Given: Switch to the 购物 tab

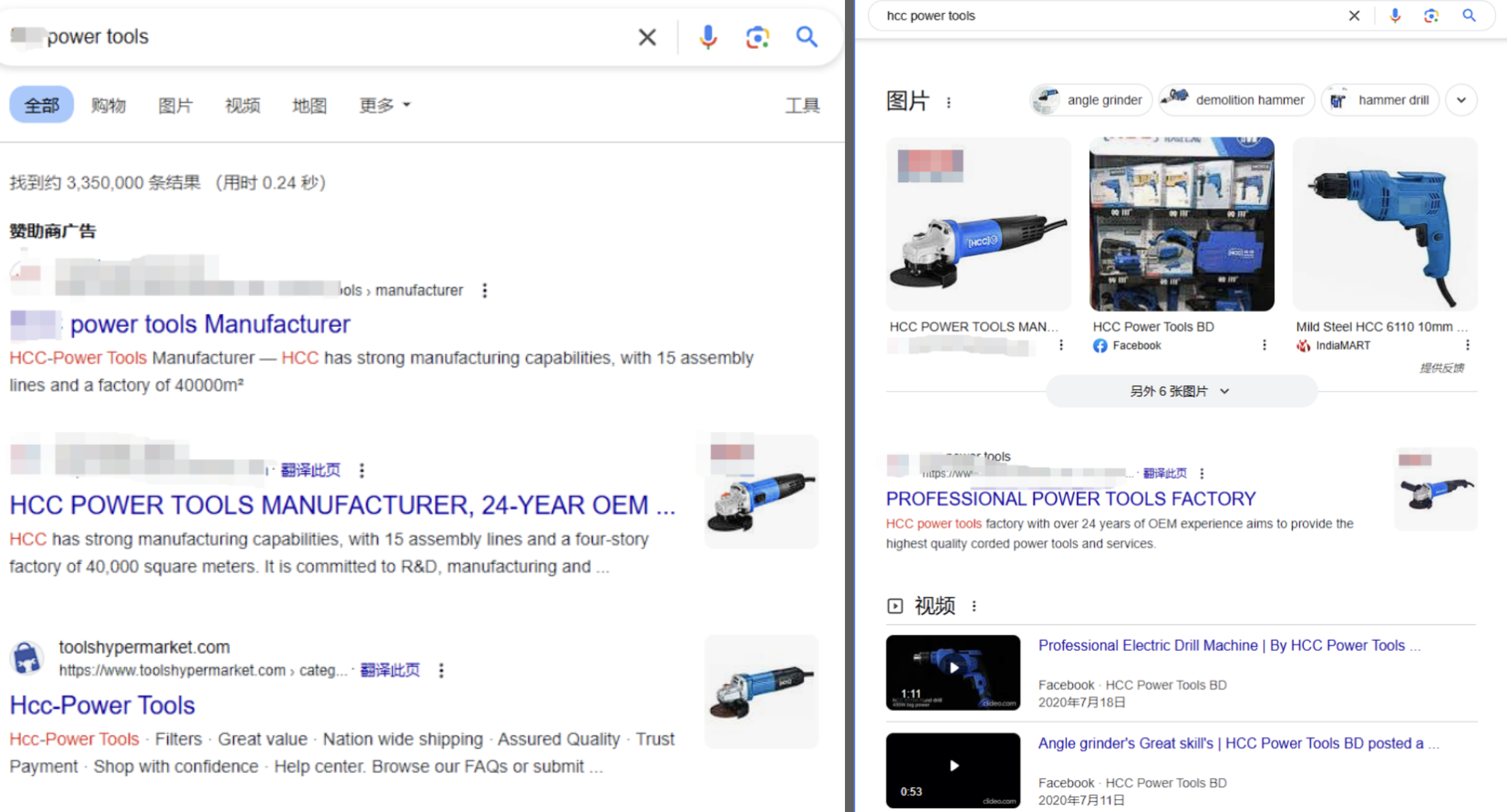Looking at the screenshot, I should click(109, 105).
